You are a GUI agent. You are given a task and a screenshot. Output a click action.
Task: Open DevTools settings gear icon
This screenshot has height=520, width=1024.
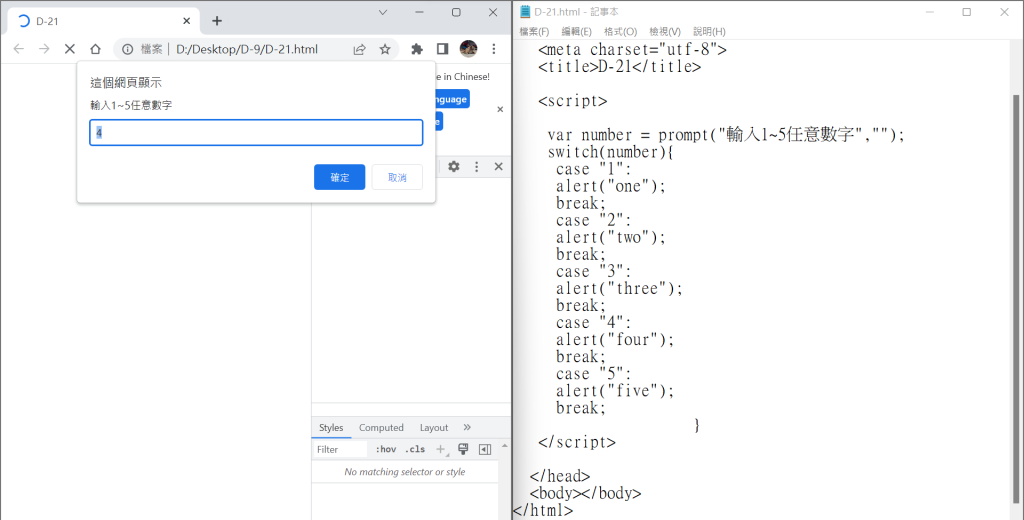[454, 167]
